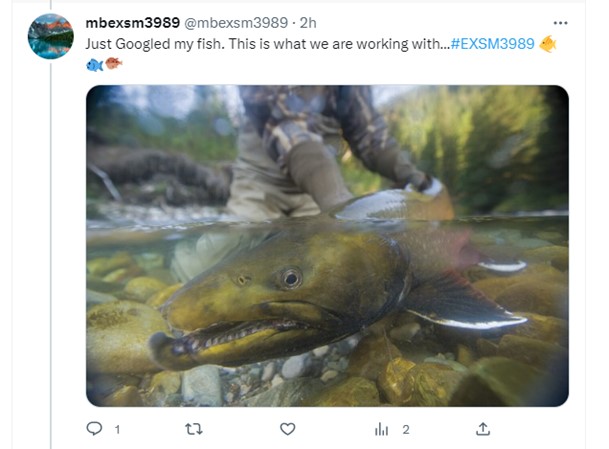The image size is (609, 449).
Task: Enlarge the underwater fish photo
Action: click(327, 245)
